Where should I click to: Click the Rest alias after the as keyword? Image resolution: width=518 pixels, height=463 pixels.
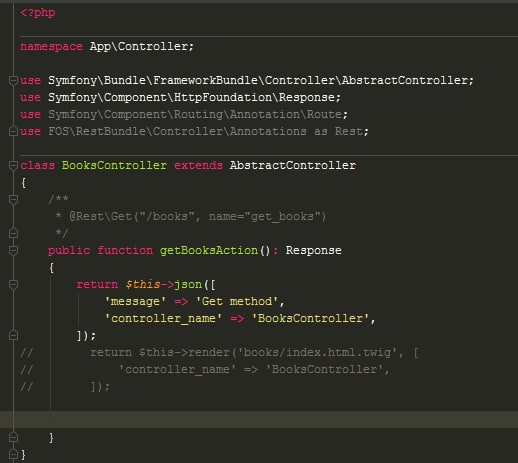tap(349, 131)
